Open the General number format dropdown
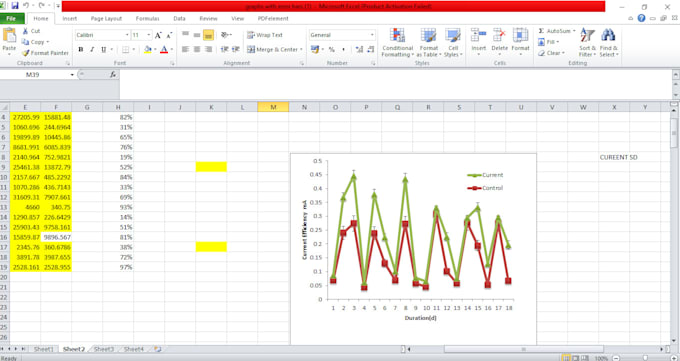 (372, 35)
